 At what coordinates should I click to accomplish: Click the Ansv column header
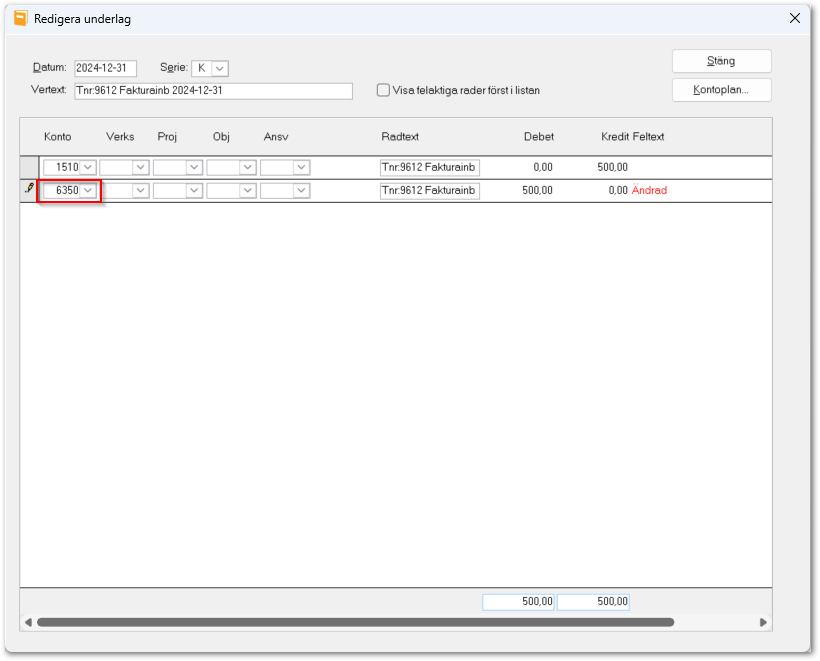click(x=276, y=136)
